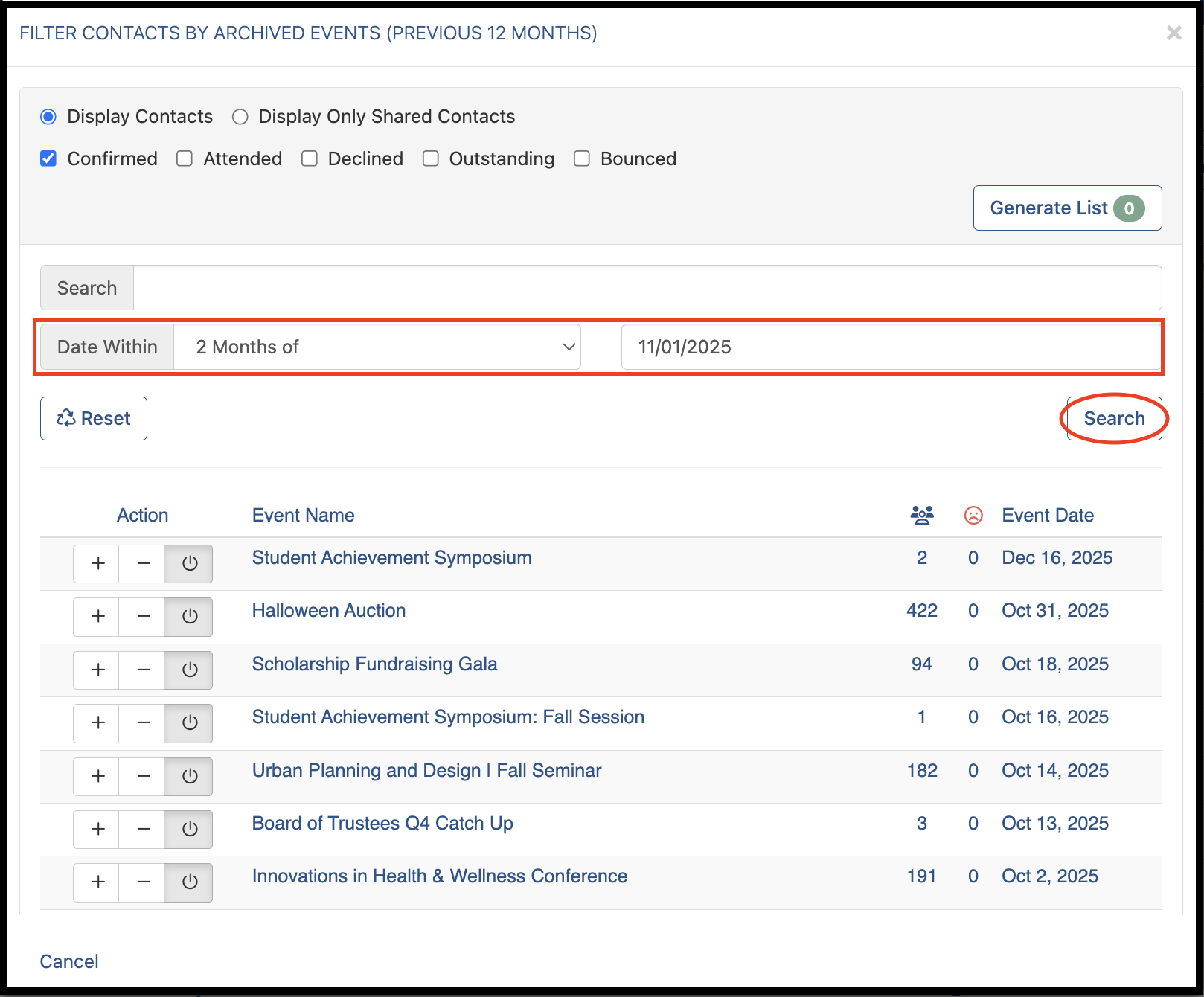Open the Halloween Auction event link
Image resolution: width=1204 pixels, height=997 pixels.
click(329, 611)
